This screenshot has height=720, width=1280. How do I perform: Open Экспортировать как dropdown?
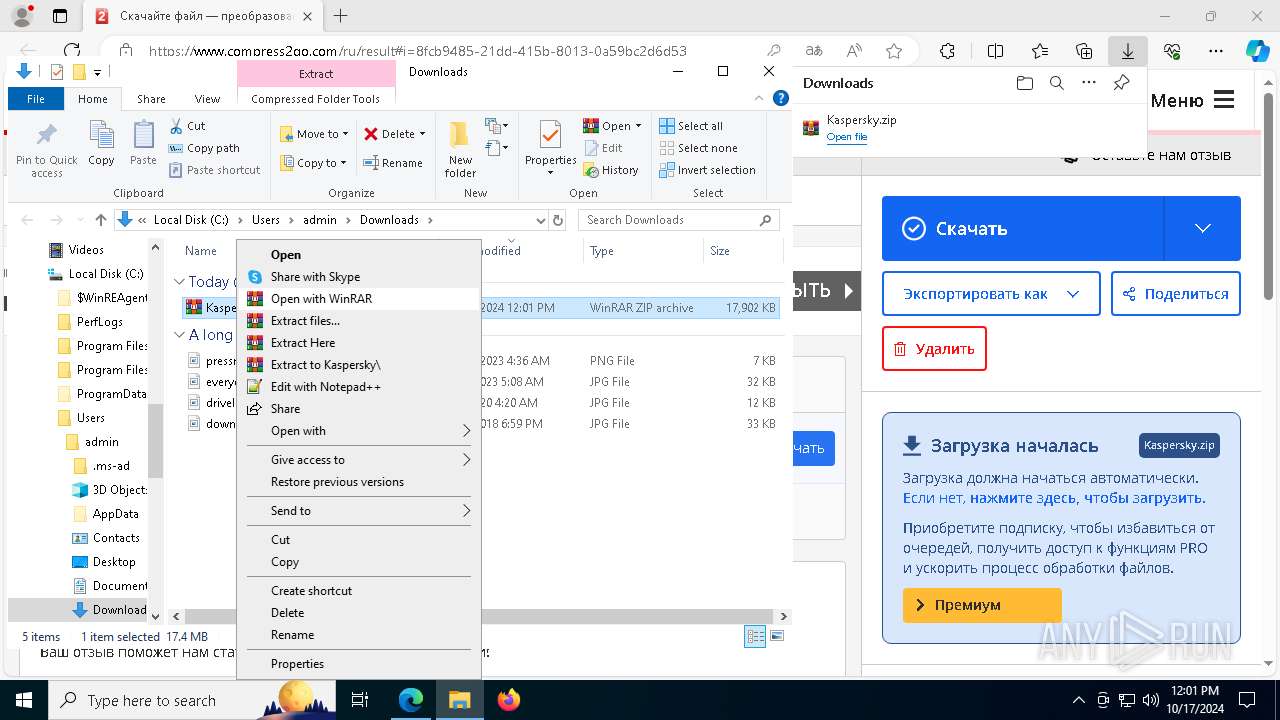click(991, 294)
